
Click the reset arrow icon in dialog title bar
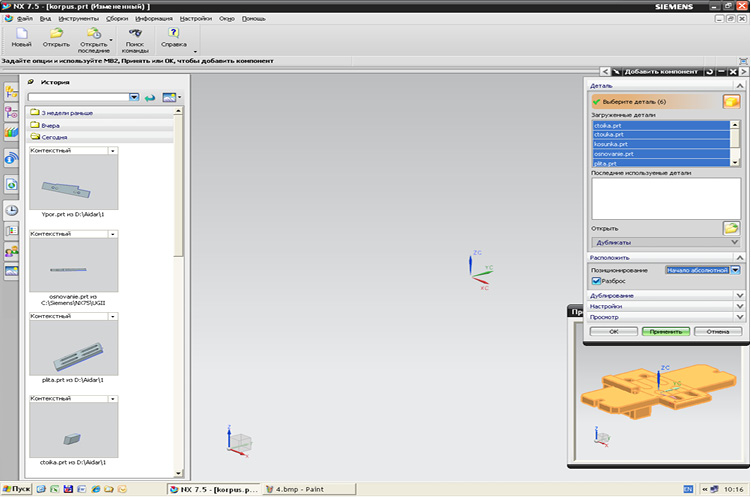coord(709,72)
